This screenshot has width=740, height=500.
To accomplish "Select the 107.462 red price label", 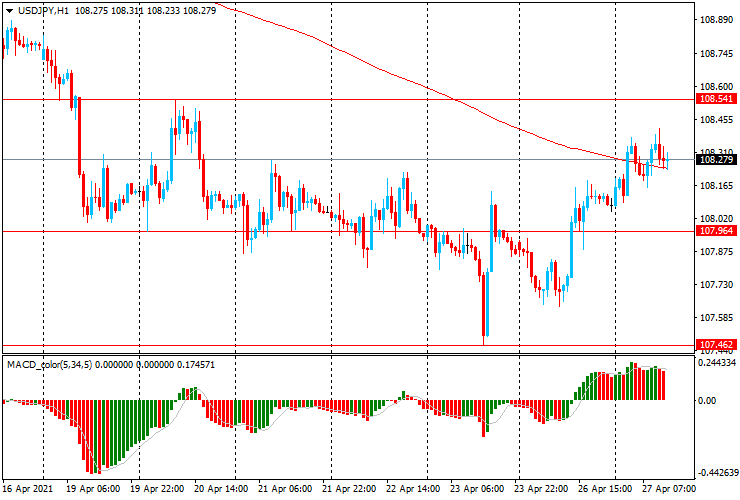I will [x=716, y=344].
